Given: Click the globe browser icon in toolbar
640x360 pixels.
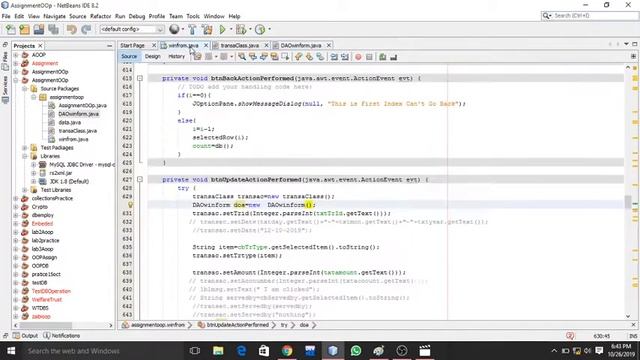Looking at the screenshot, I should pos(174,29).
